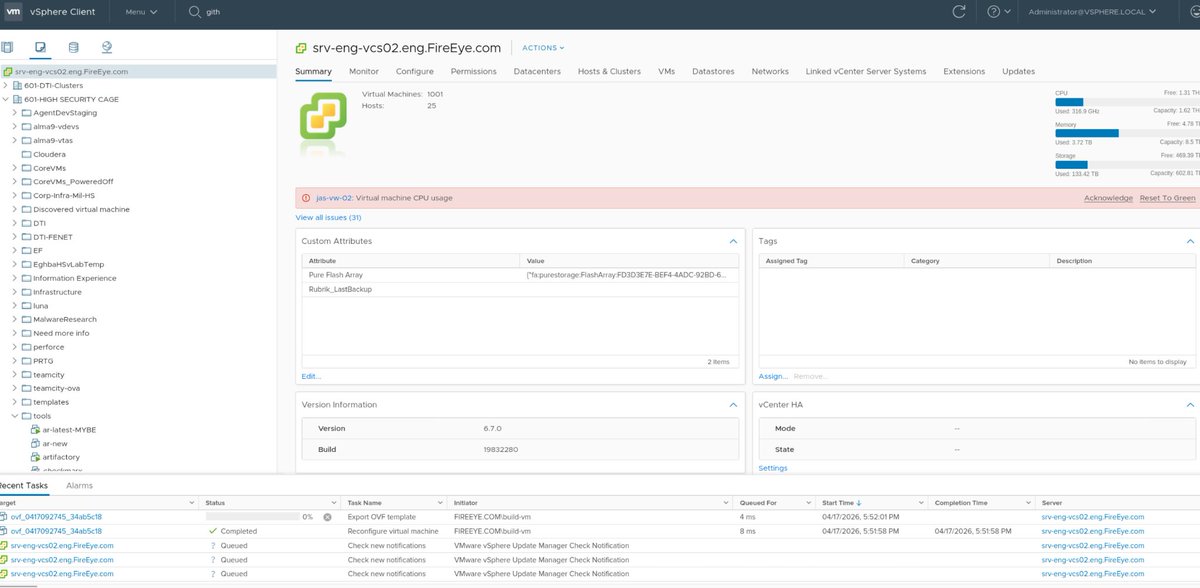Click the ar-latest-MYBE VM icon
Viewport: 1200px width, 588px height.
pyautogui.click(x=35, y=429)
